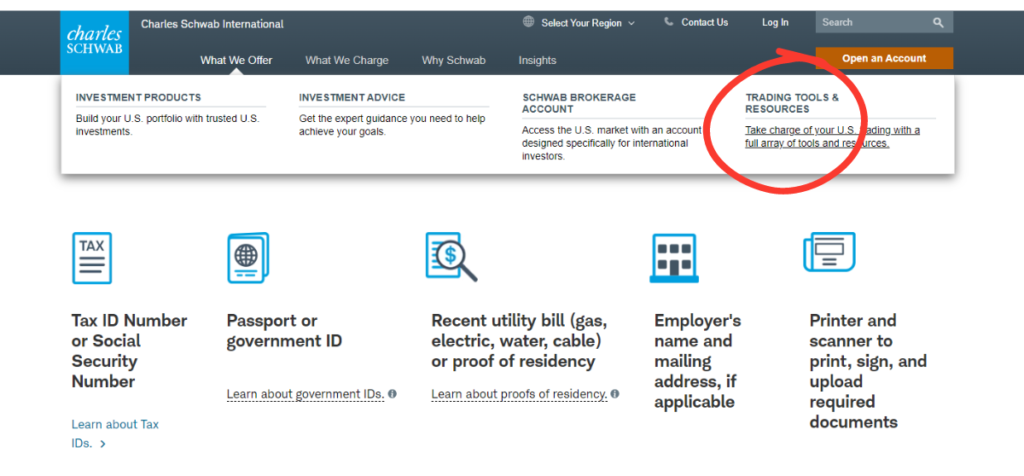1024x476 pixels.
Task: Click the employer building icon
Action: 674,258
